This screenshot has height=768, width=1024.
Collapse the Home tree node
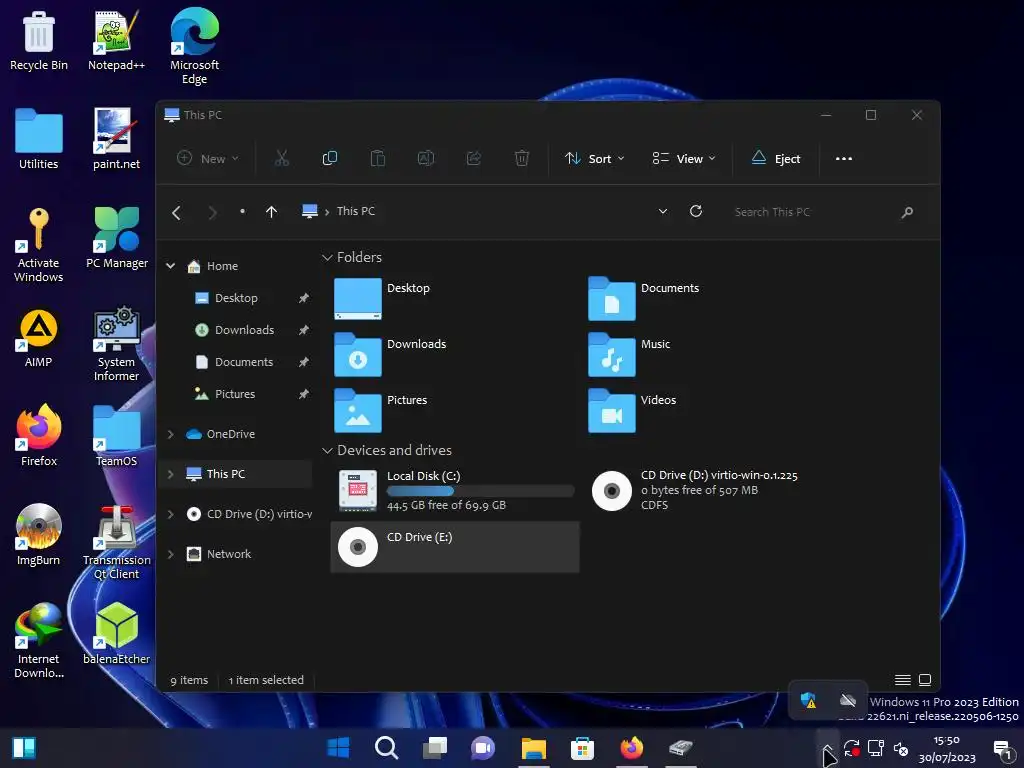(x=170, y=266)
